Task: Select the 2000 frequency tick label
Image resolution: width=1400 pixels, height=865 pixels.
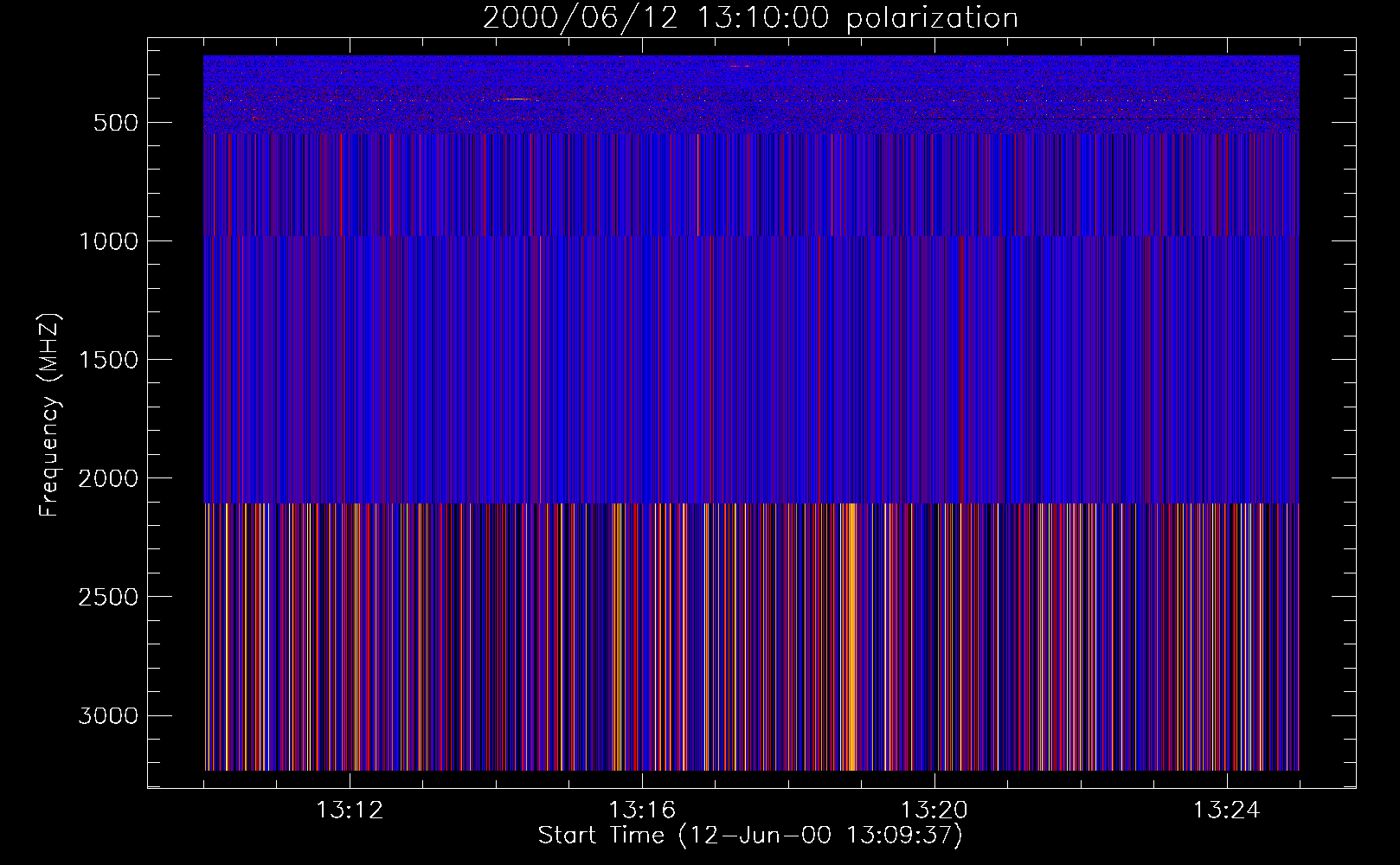Action: (108, 478)
